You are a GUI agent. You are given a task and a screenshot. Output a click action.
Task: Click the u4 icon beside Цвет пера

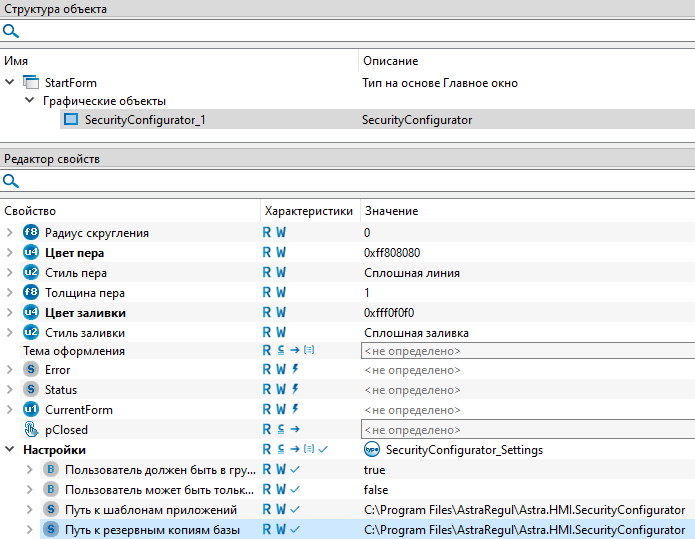31,253
